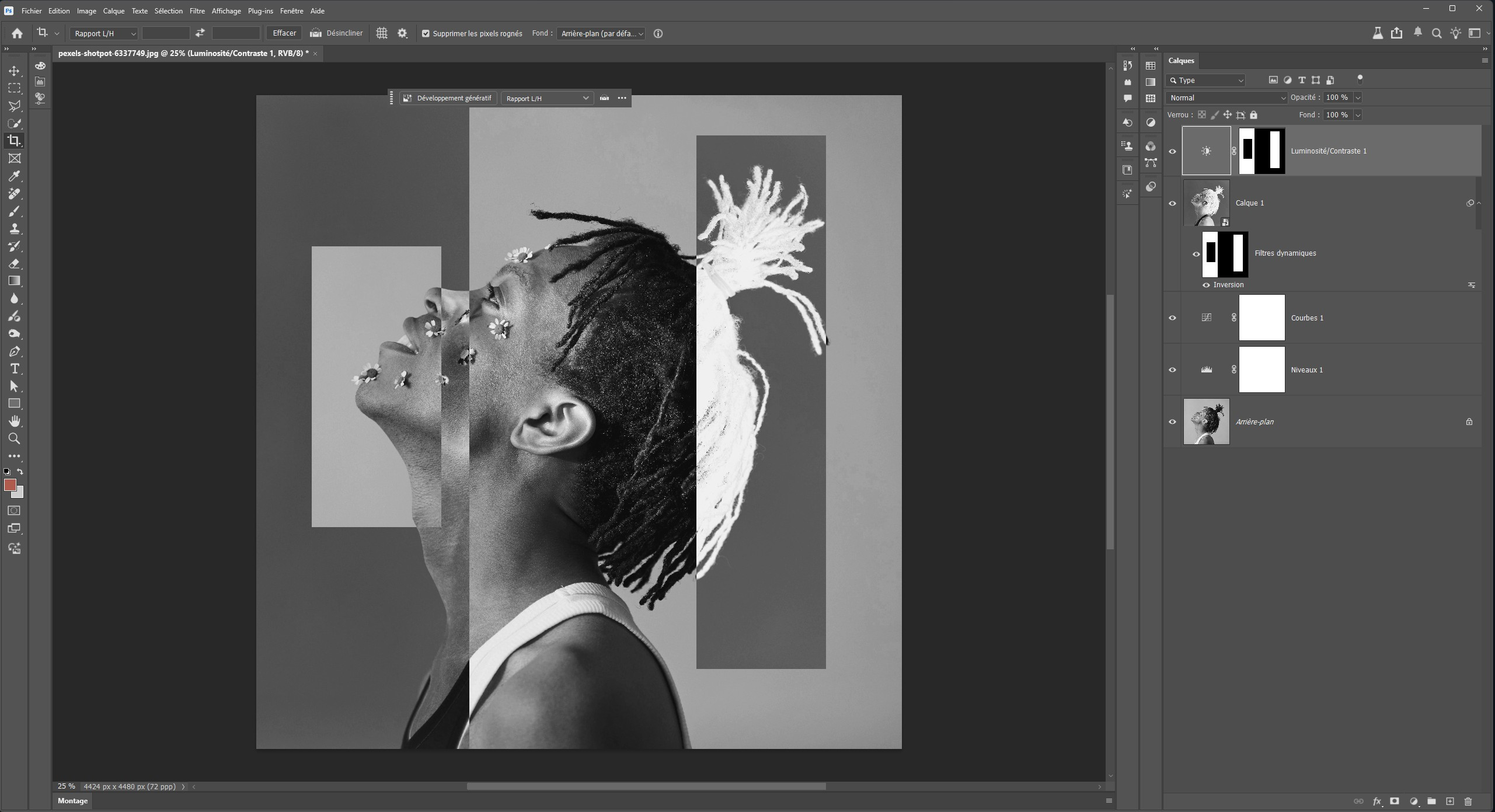
Task: Expand the Opacité value dropdown
Action: pos(1358,97)
